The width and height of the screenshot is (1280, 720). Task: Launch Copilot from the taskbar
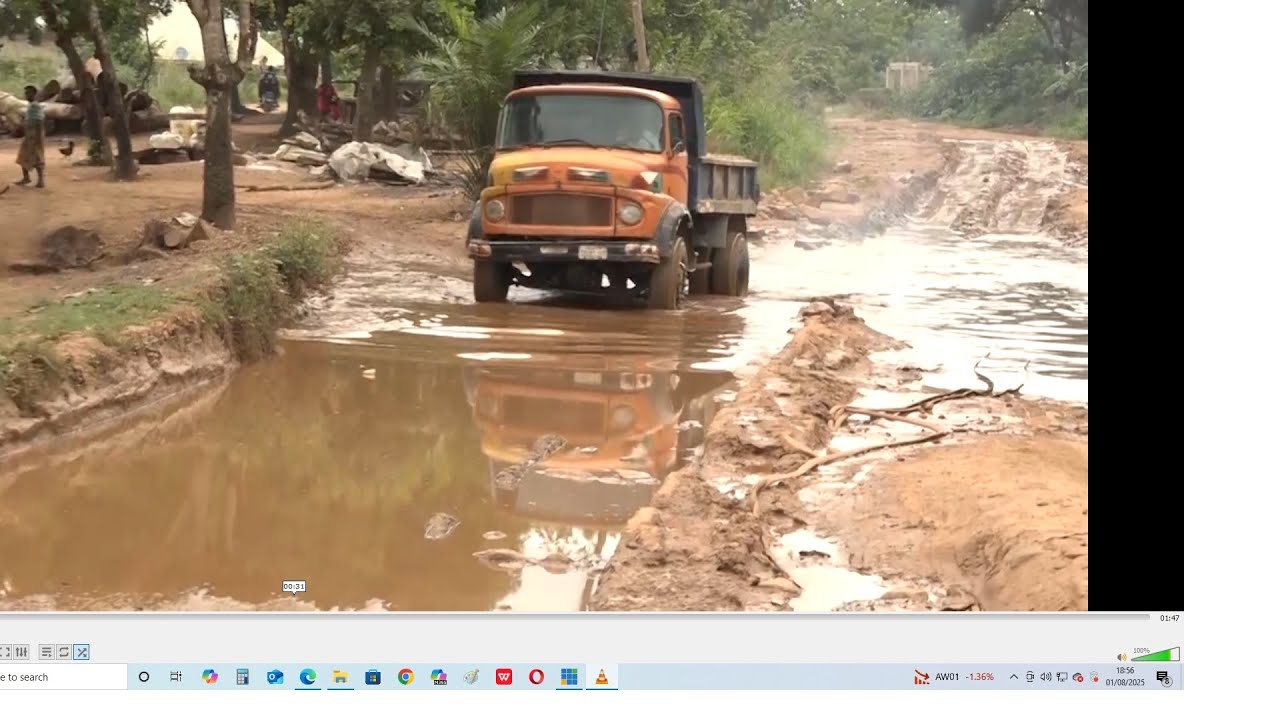pyautogui.click(x=210, y=677)
